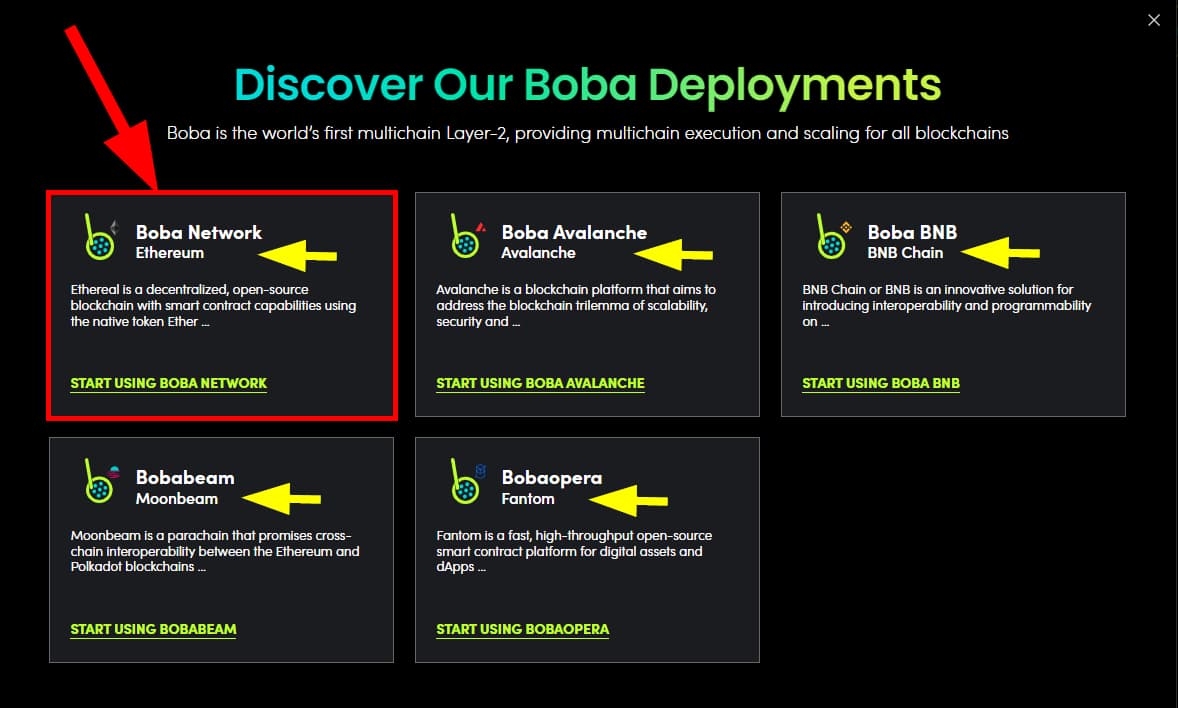
Task: Click the Bobaopera cup icon
Action: pos(464,490)
